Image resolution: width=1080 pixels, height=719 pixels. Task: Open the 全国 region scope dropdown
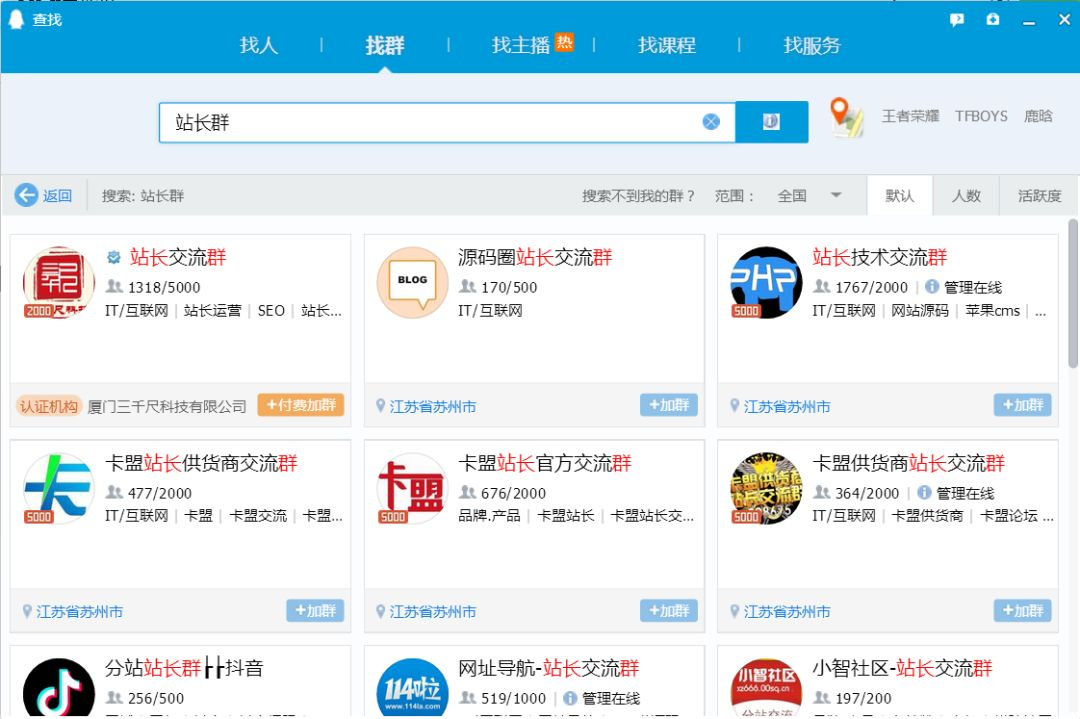click(800, 196)
